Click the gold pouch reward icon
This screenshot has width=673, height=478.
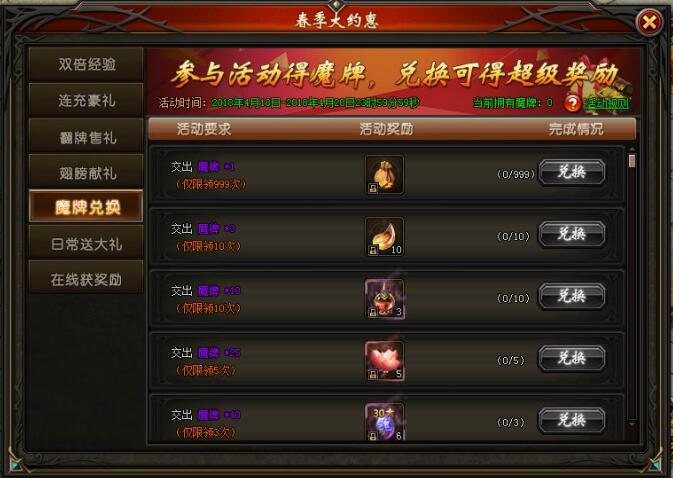pos(384,175)
